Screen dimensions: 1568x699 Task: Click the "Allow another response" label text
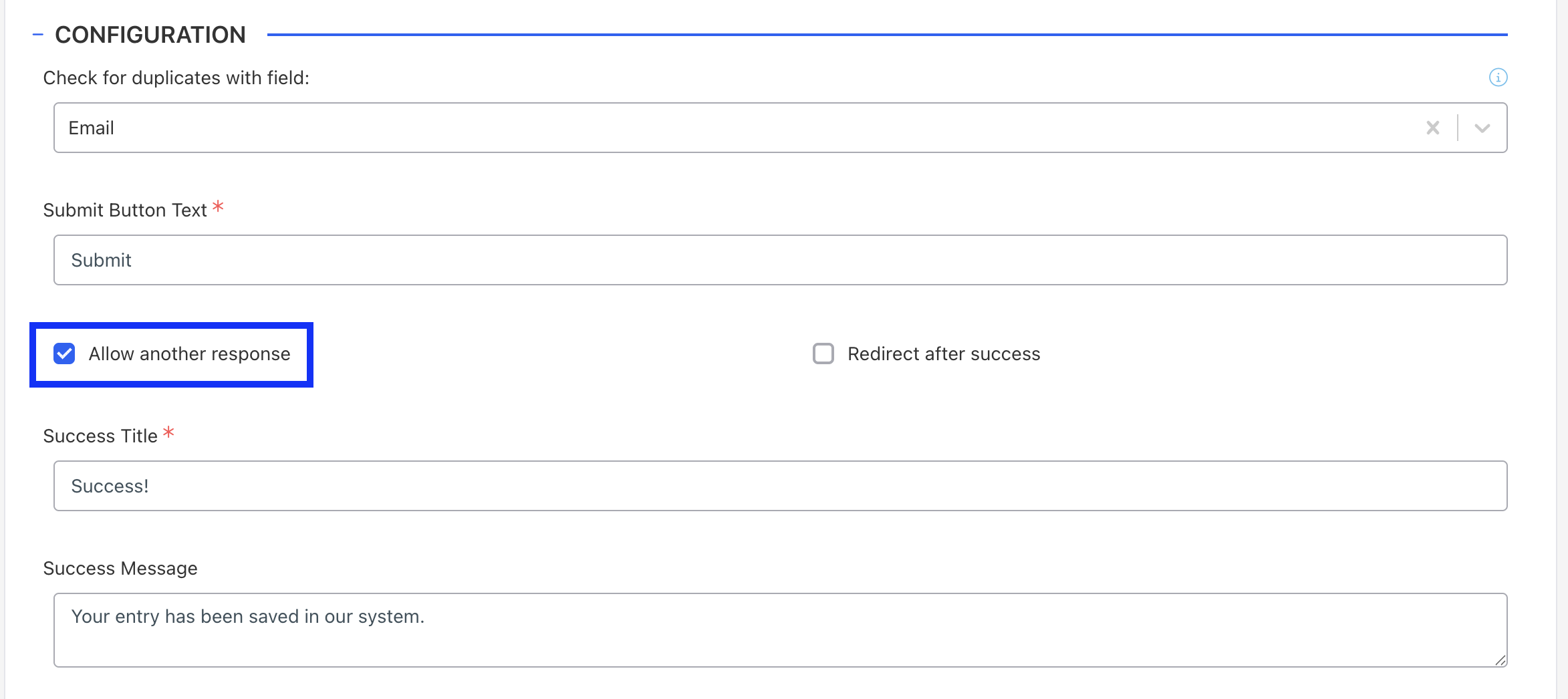(190, 354)
